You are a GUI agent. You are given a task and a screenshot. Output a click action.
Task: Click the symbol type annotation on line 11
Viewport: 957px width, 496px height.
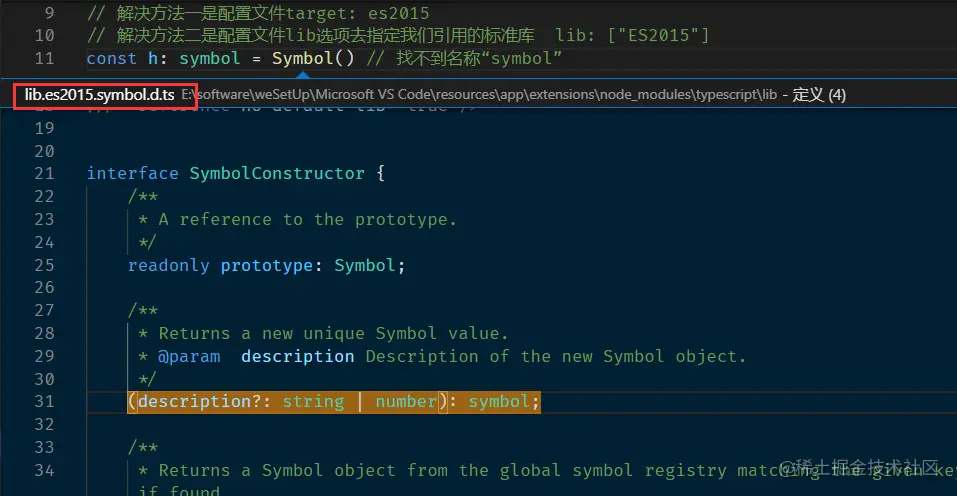point(209,58)
